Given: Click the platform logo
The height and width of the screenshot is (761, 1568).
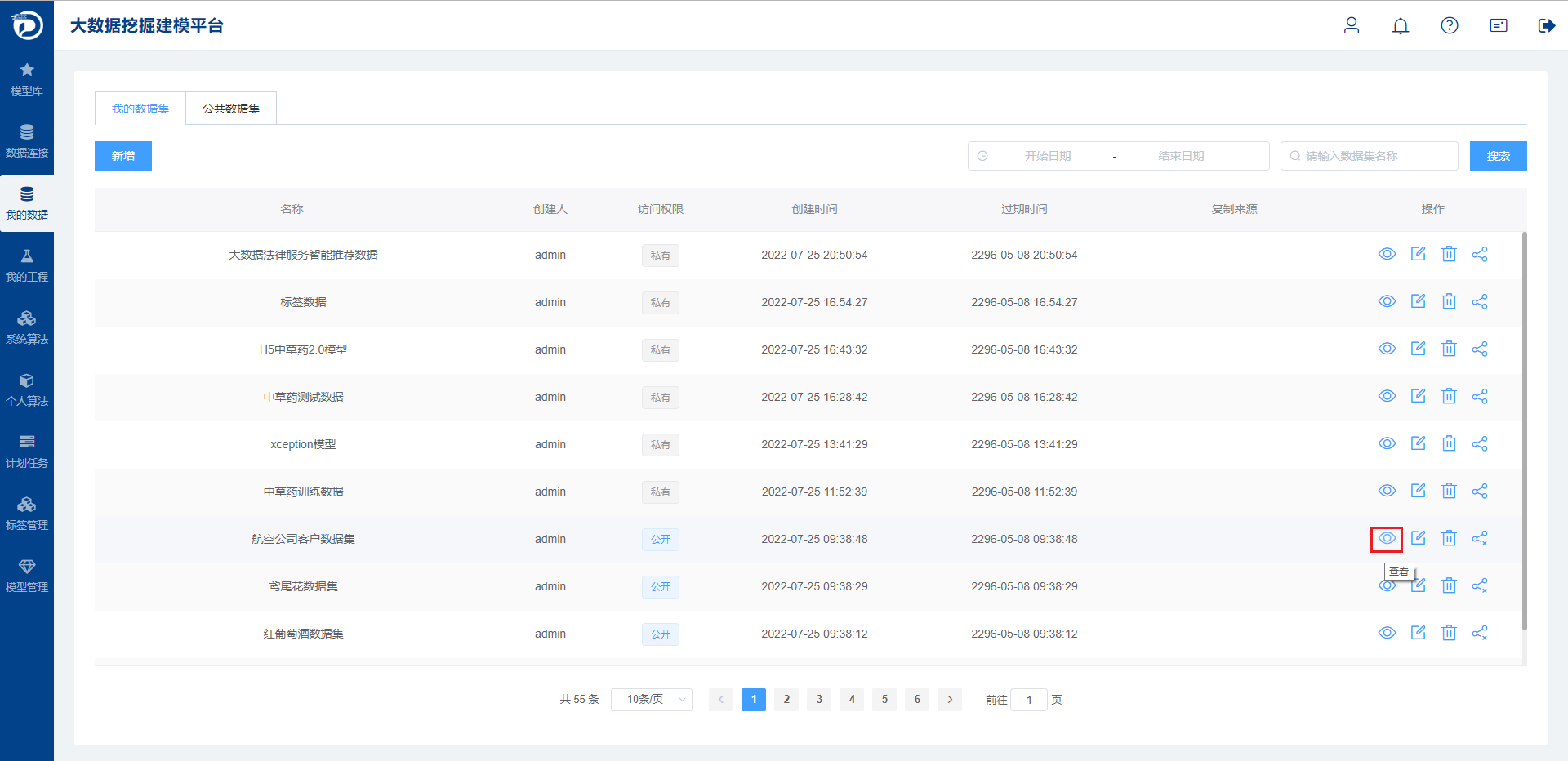Looking at the screenshot, I should tap(27, 25).
